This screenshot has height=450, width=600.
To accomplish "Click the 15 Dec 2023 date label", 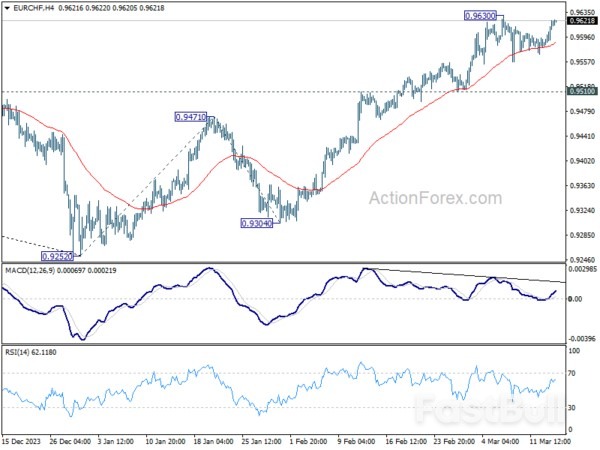I will tap(21, 442).
